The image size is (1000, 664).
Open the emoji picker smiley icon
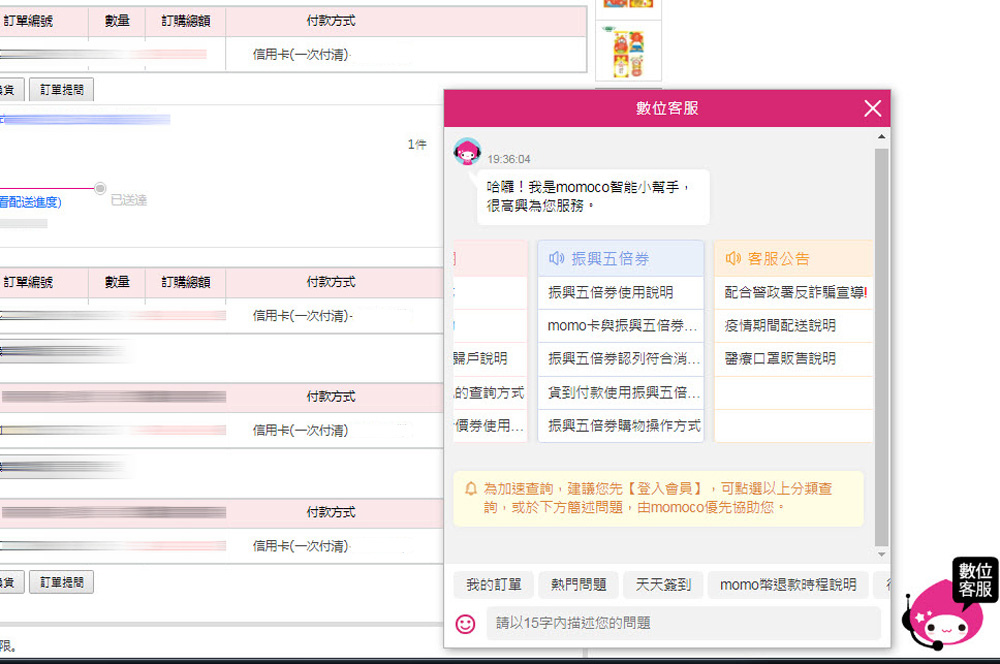466,624
